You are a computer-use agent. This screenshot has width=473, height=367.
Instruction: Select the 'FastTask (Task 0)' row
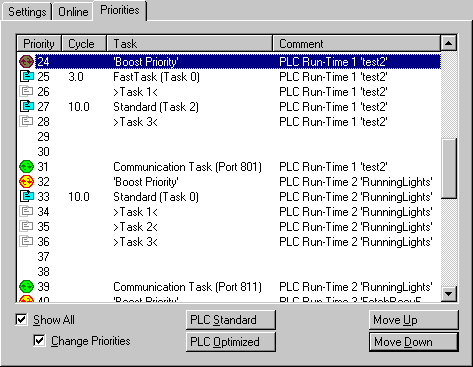pos(229,77)
